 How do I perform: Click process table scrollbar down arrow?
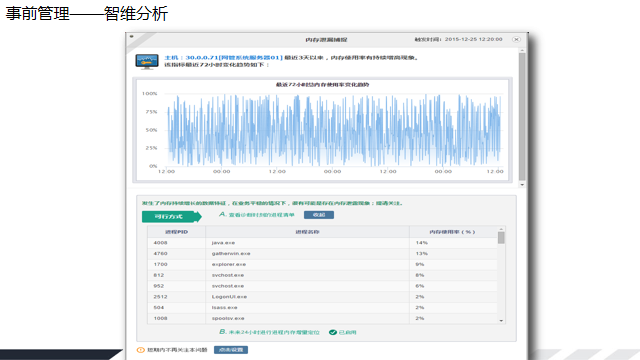click(501, 321)
